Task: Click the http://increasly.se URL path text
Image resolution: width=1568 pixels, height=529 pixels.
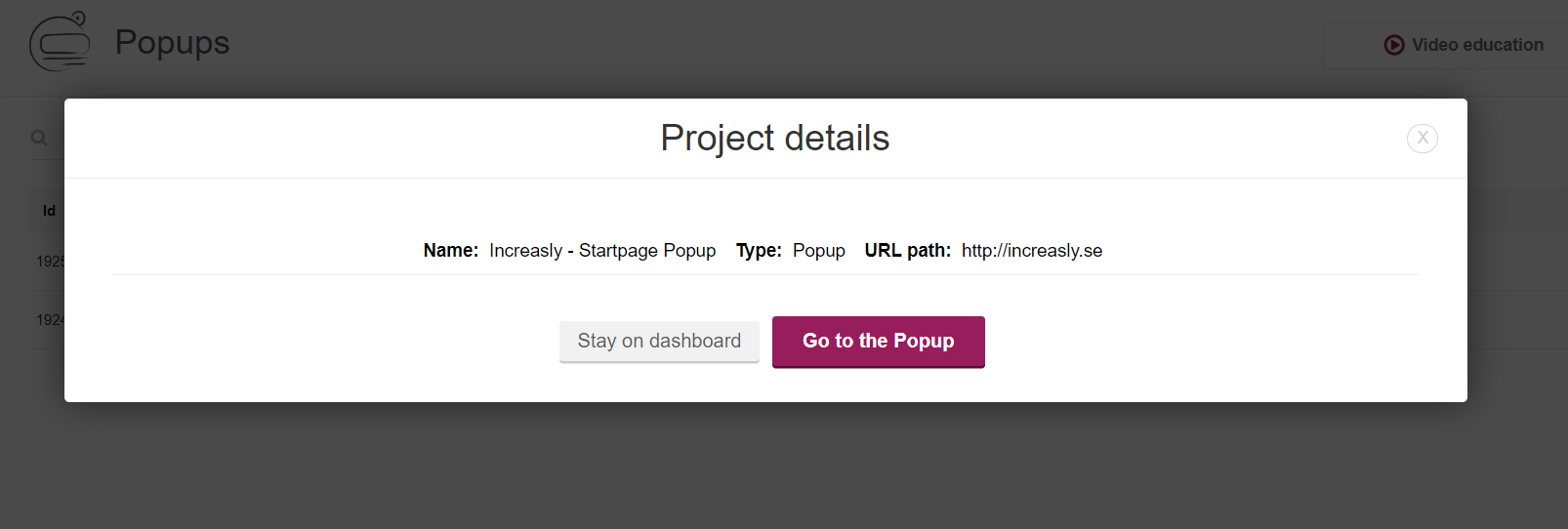Action: click(x=1031, y=251)
